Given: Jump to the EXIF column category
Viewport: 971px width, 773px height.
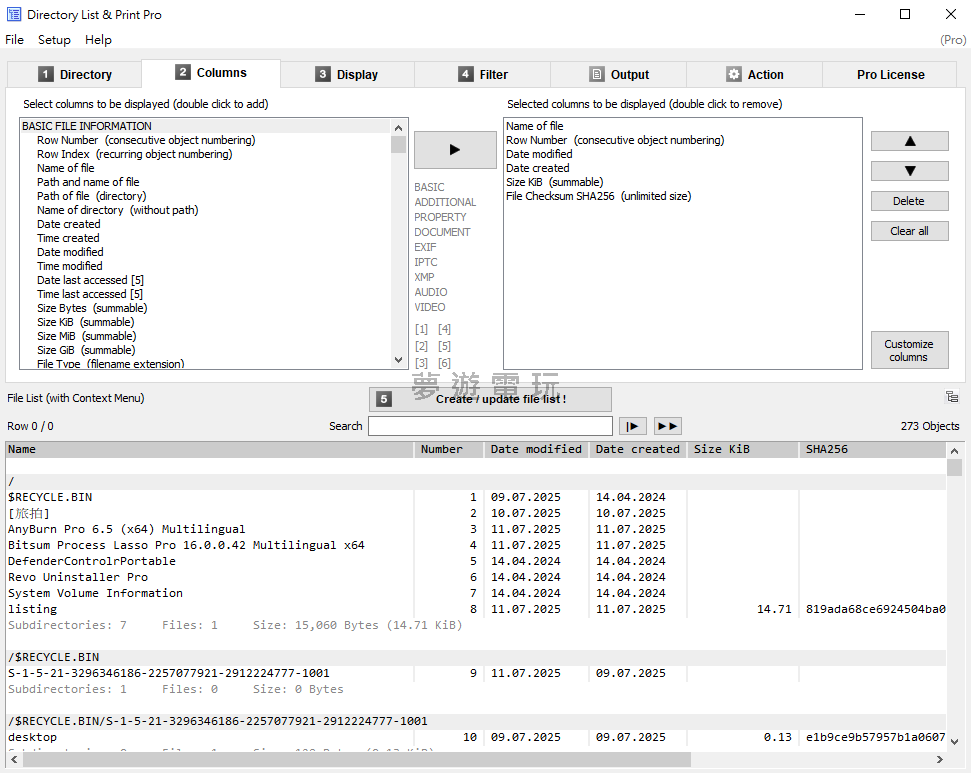Looking at the screenshot, I should (425, 247).
